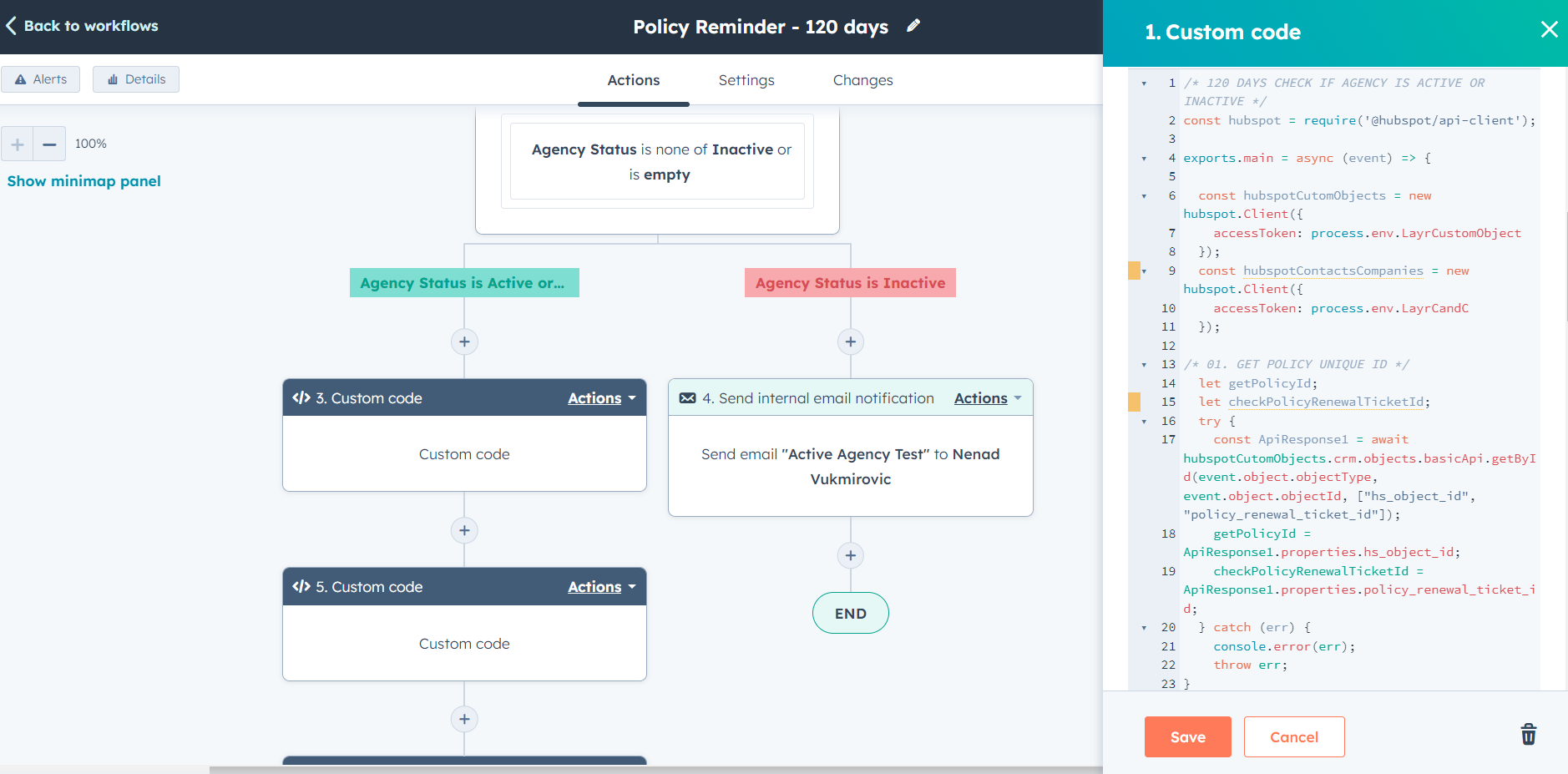Add action between Custom code steps 3 and 5
This screenshot has width=1568, height=774.
(464, 530)
